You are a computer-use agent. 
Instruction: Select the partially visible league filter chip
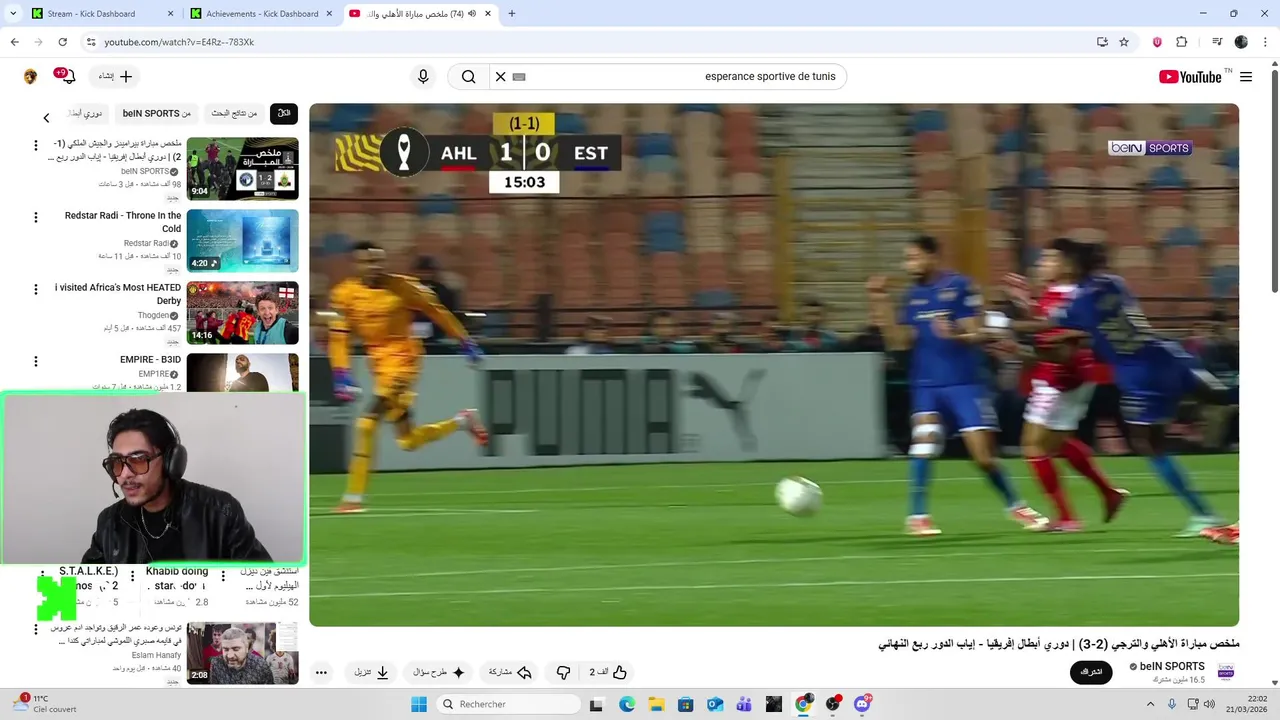coord(86,114)
